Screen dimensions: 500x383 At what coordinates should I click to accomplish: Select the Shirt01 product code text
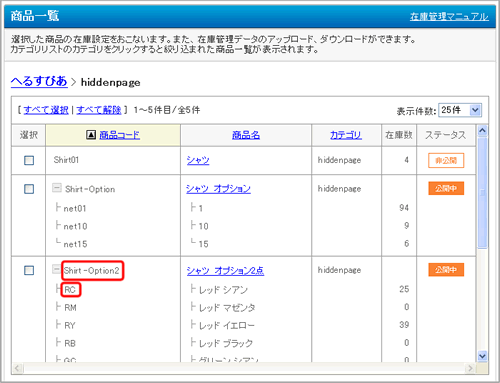pyautogui.click(x=66, y=160)
